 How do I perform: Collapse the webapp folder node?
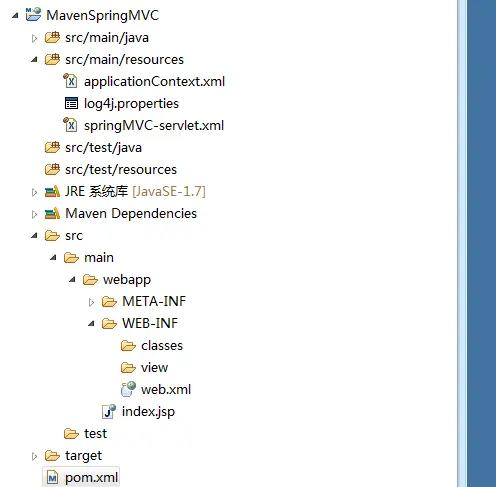point(72,279)
